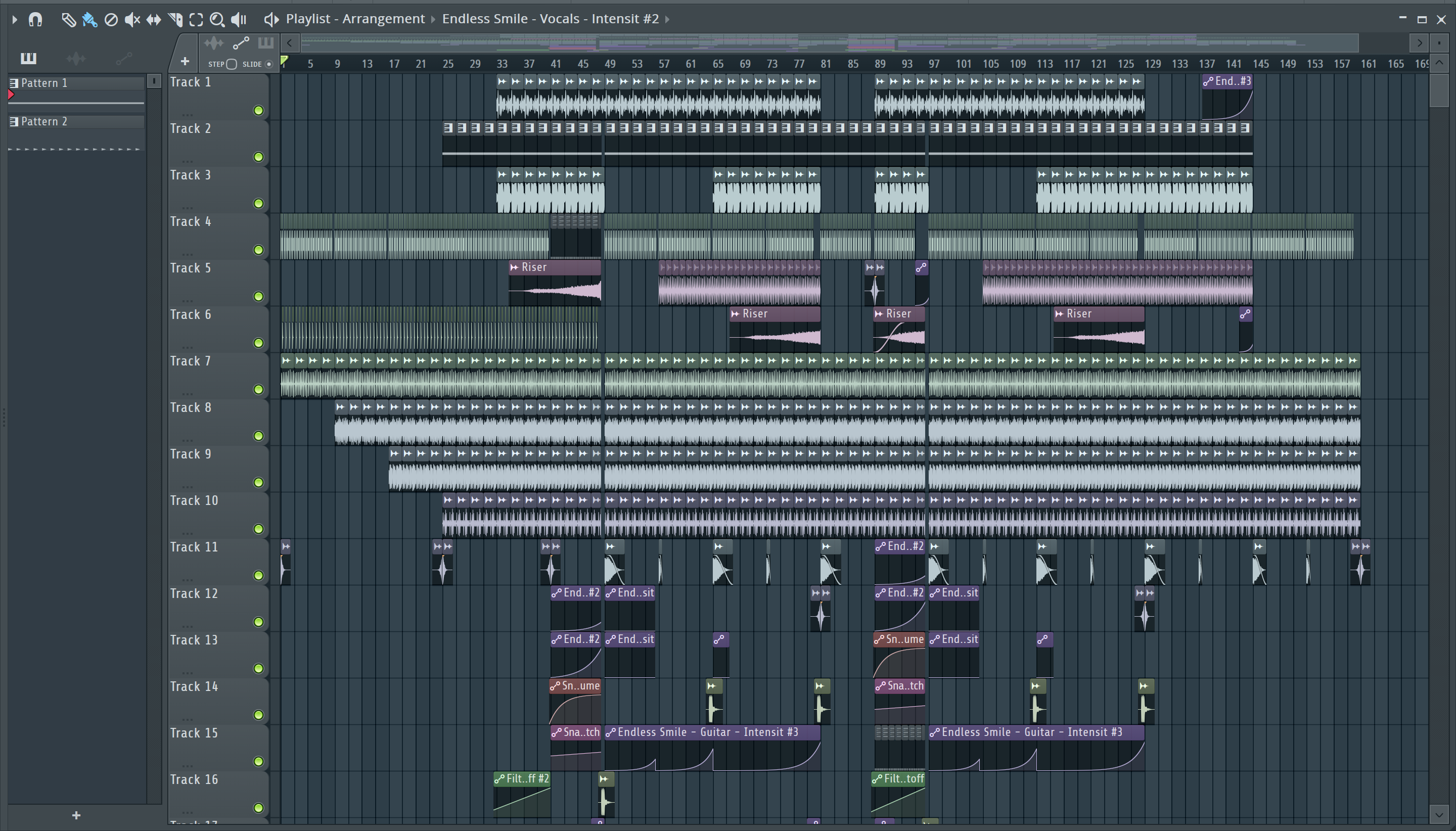Select the Zoom magnifier tool
Viewport: 1456px width, 831px height.
coord(217,20)
